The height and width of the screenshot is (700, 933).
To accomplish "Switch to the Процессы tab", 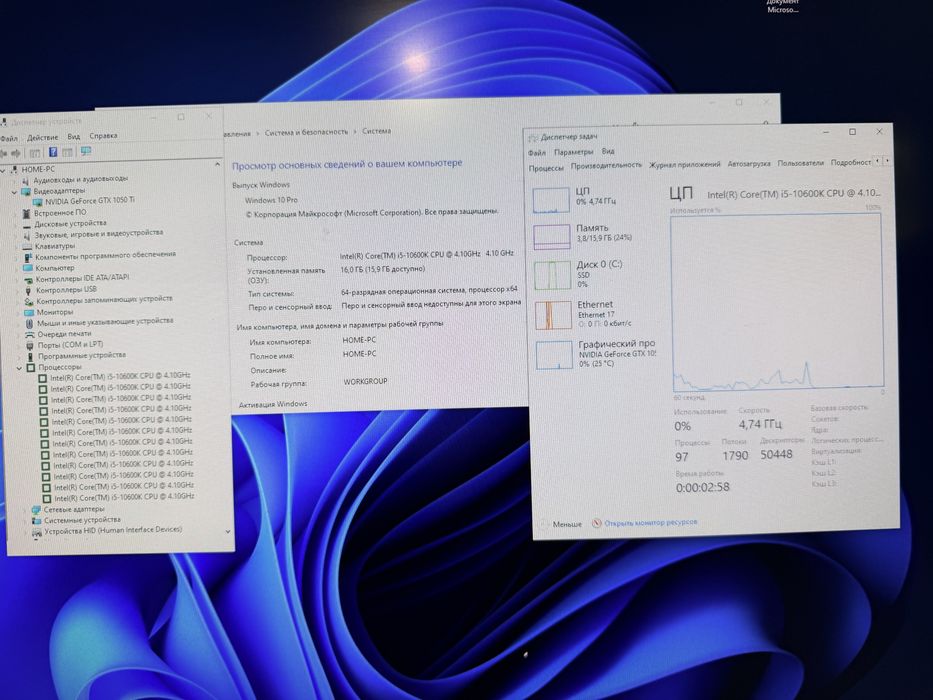I will pos(546,168).
